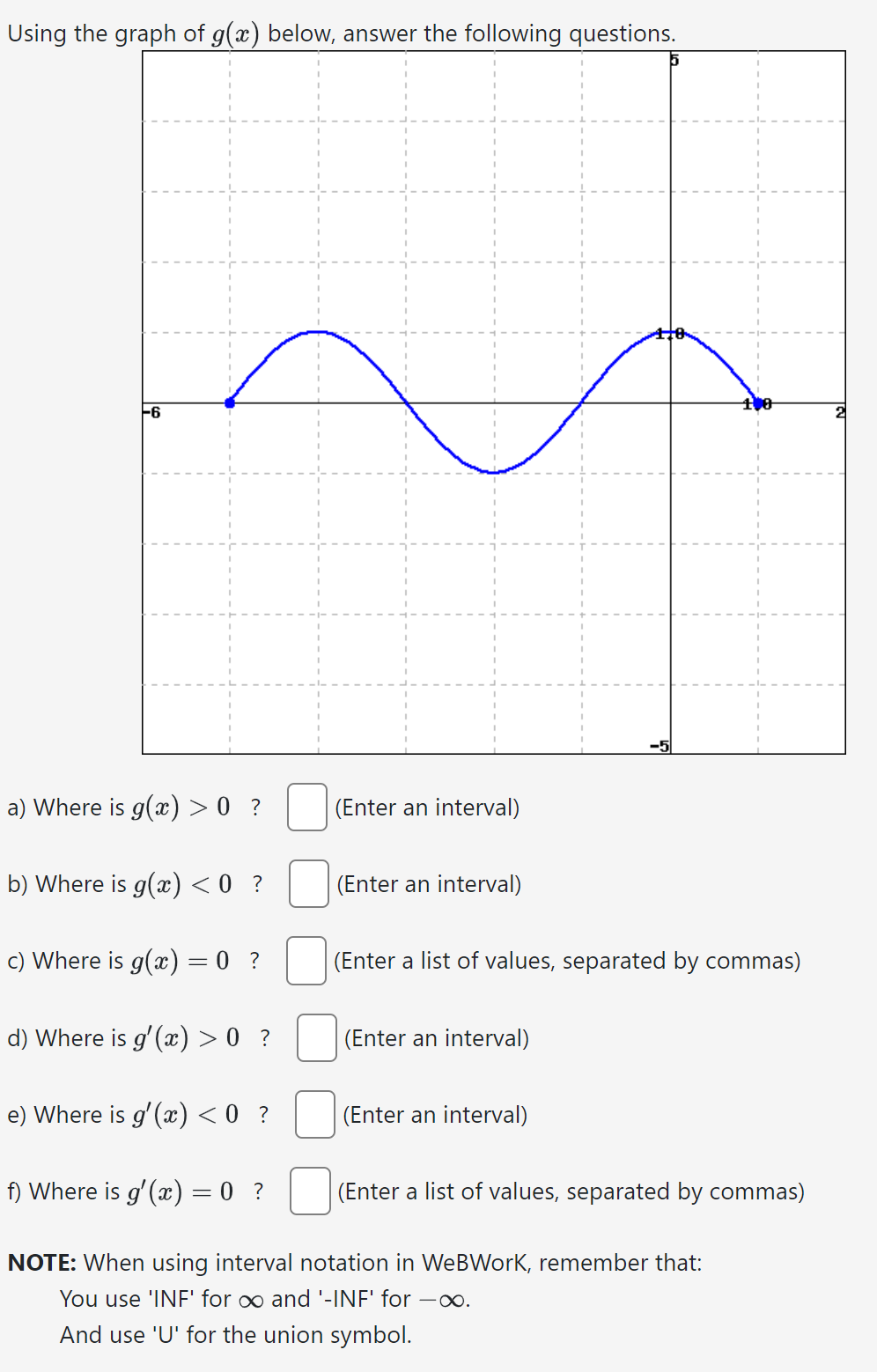Click the NOTE text about interval notation

click(x=352, y=1262)
